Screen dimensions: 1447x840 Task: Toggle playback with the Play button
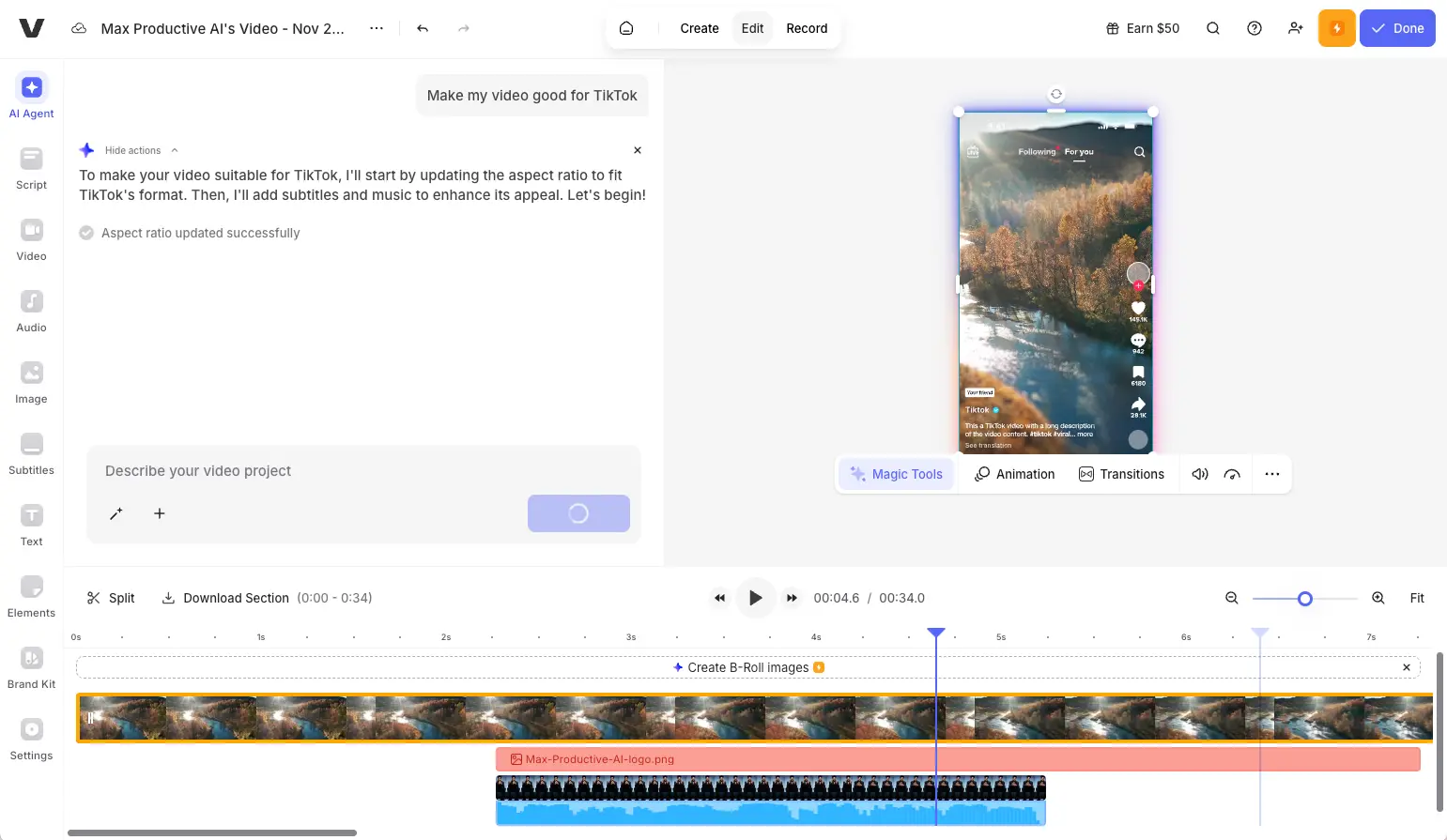(755, 597)
